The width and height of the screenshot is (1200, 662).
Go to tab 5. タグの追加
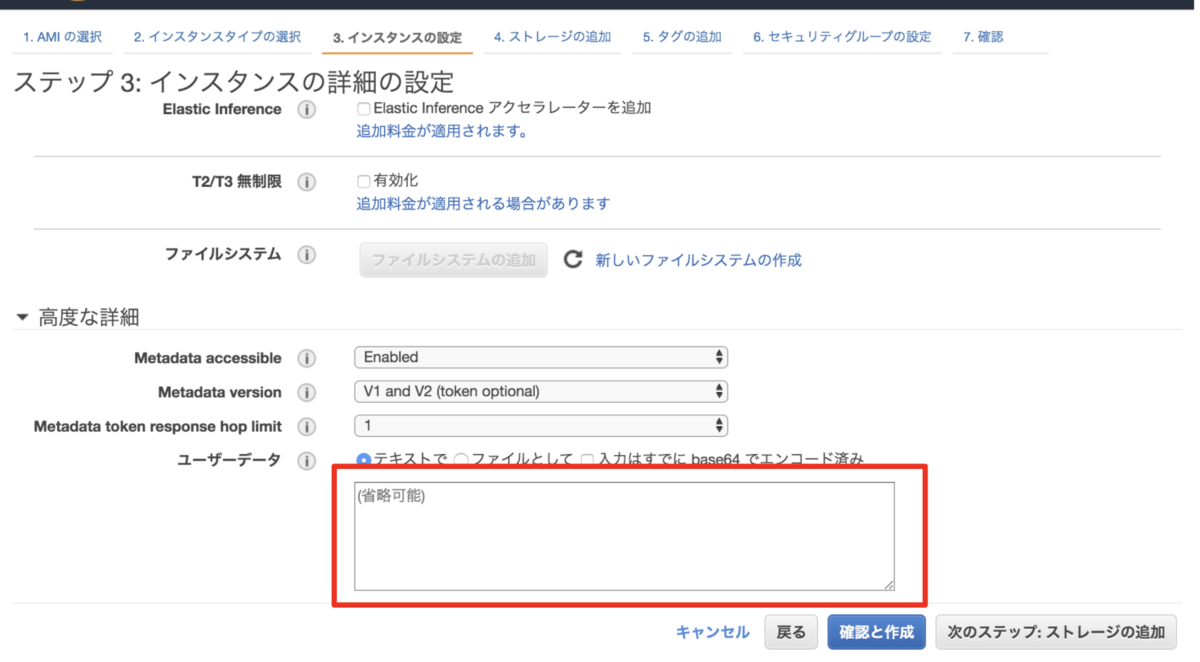coord(682,37)
